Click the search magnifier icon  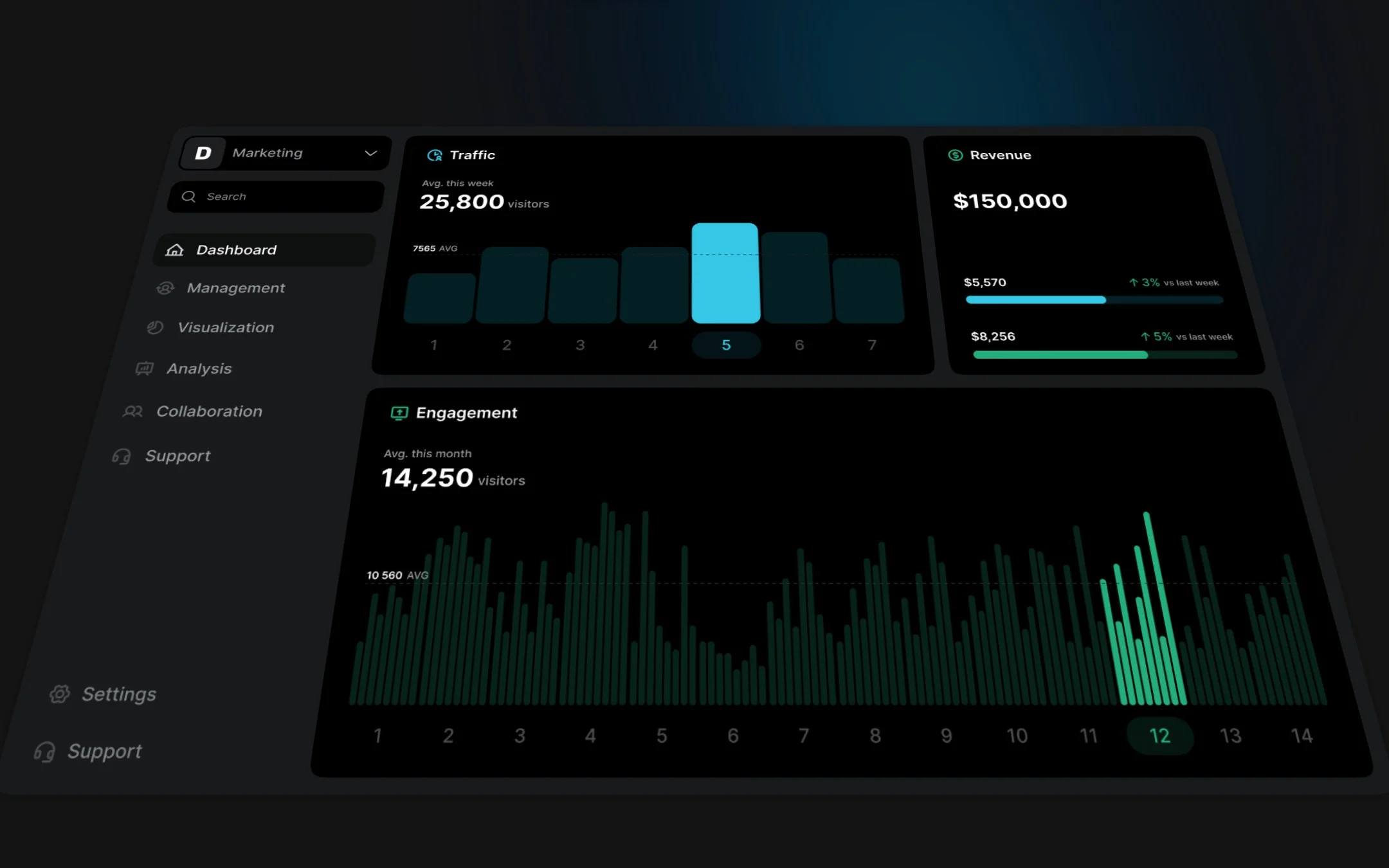tap(188, 197)
